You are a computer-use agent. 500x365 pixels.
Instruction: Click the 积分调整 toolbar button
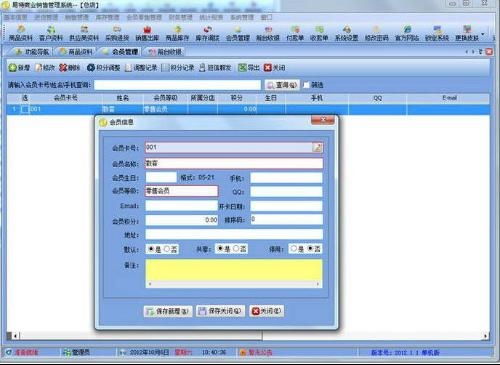pyautogui.click(x=103, y=68)
